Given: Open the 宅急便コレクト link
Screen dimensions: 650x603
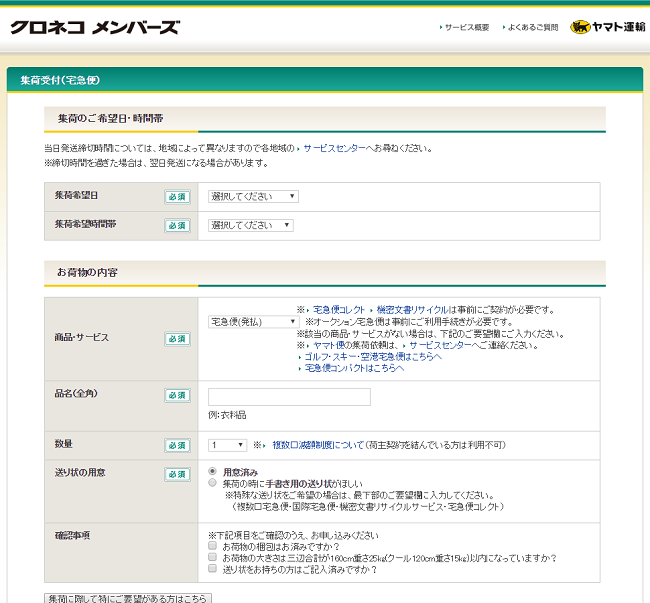Looking at the screenshot, I should coord(339,310).
